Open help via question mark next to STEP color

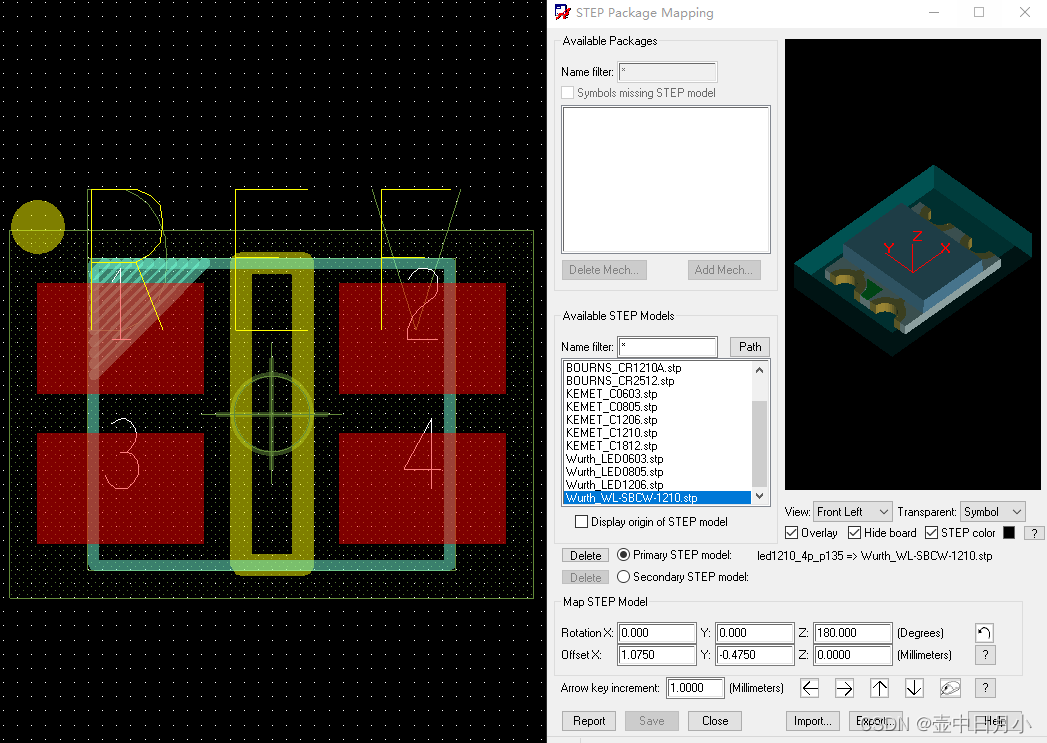click(1033, 532)
